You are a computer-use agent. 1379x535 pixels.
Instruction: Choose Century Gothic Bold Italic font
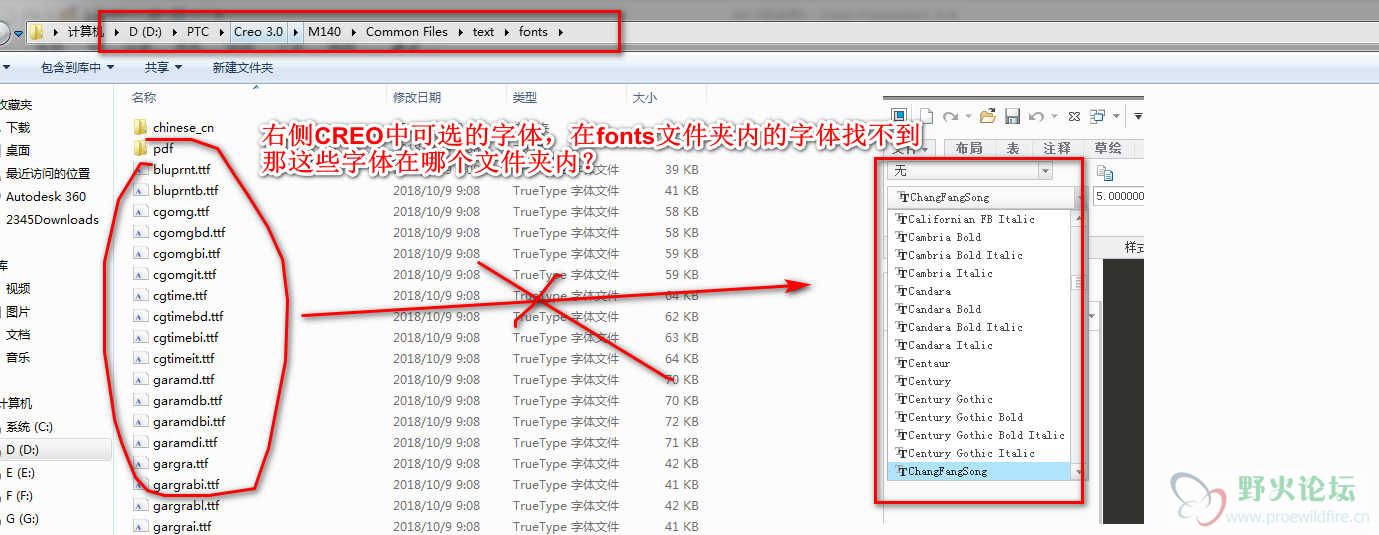click(979, 435)
